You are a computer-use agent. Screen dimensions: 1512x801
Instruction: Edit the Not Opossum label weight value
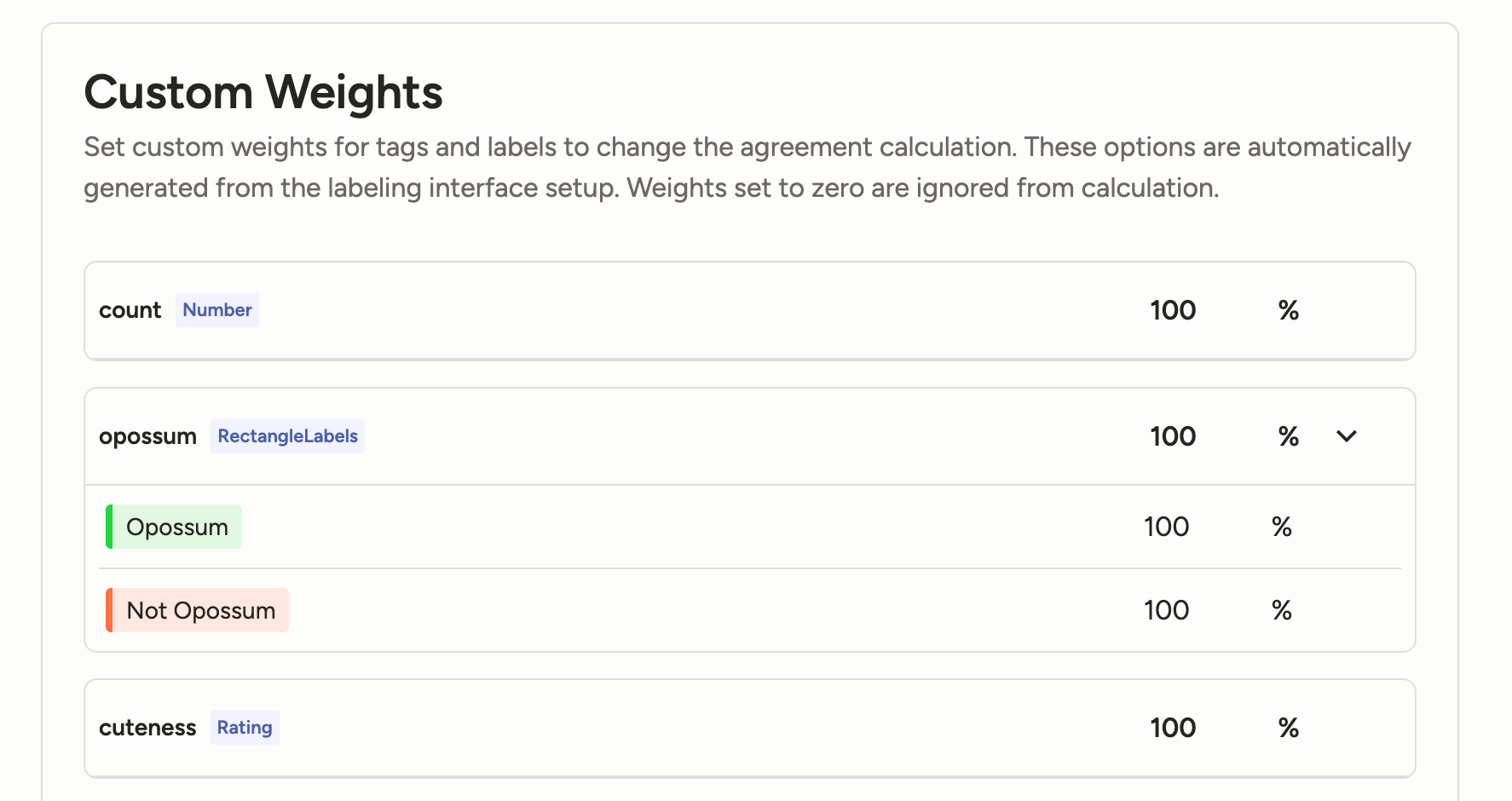pos(1166,610)
